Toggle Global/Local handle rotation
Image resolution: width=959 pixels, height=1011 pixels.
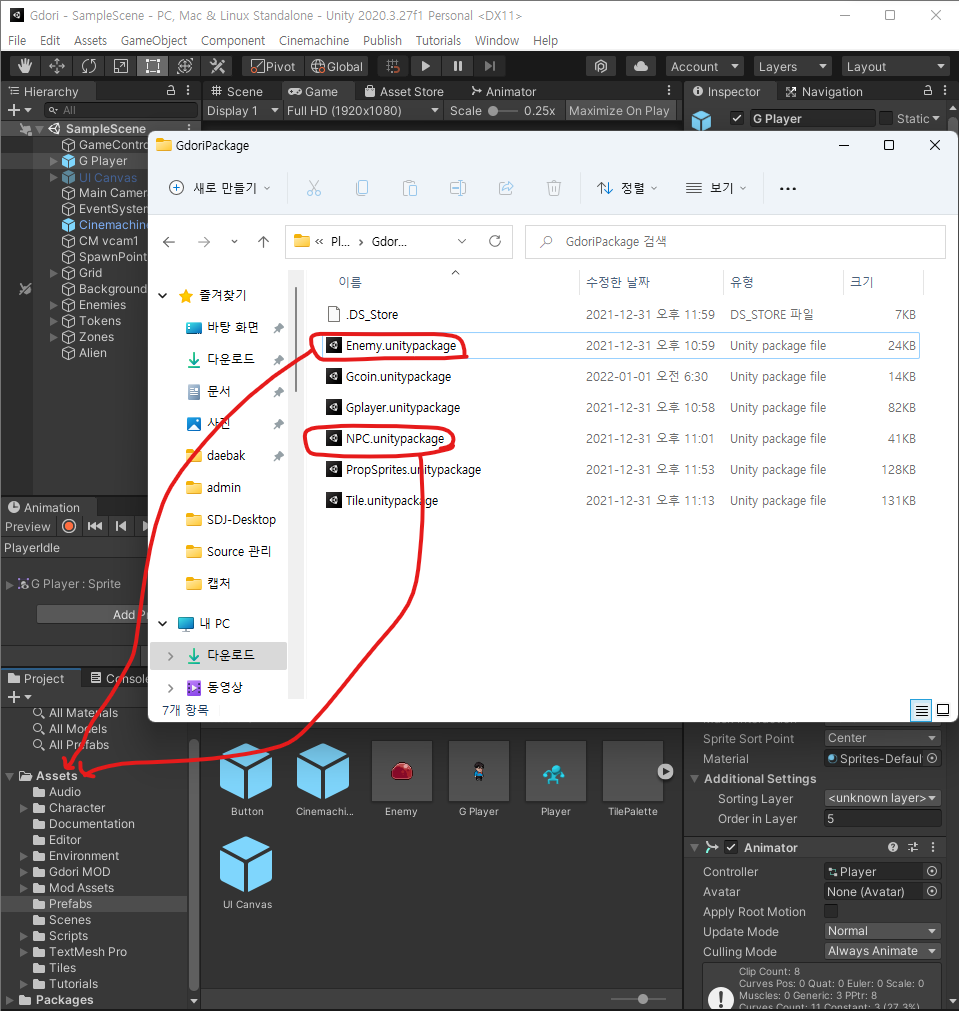337,66
